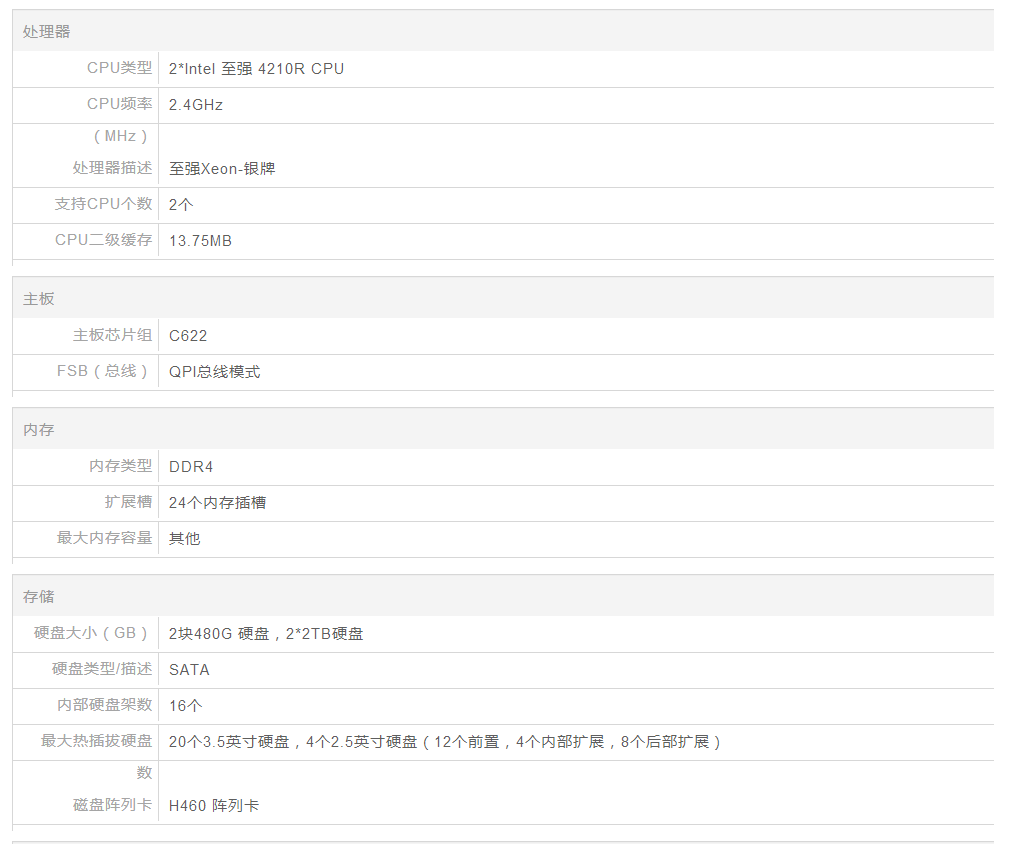Click the 处理器 section header
1022x844 pixels.
(x=47, y=32)
